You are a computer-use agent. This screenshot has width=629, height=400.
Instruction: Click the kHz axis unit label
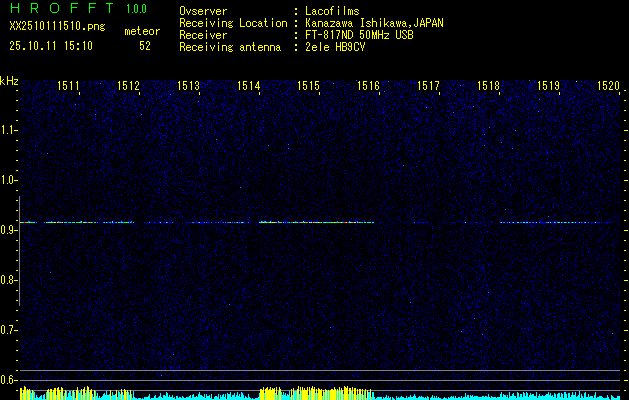9,81
